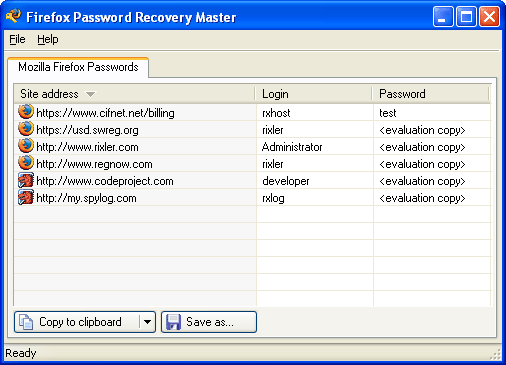
Task: Click the Save as... button
Action: click(209, 322)
